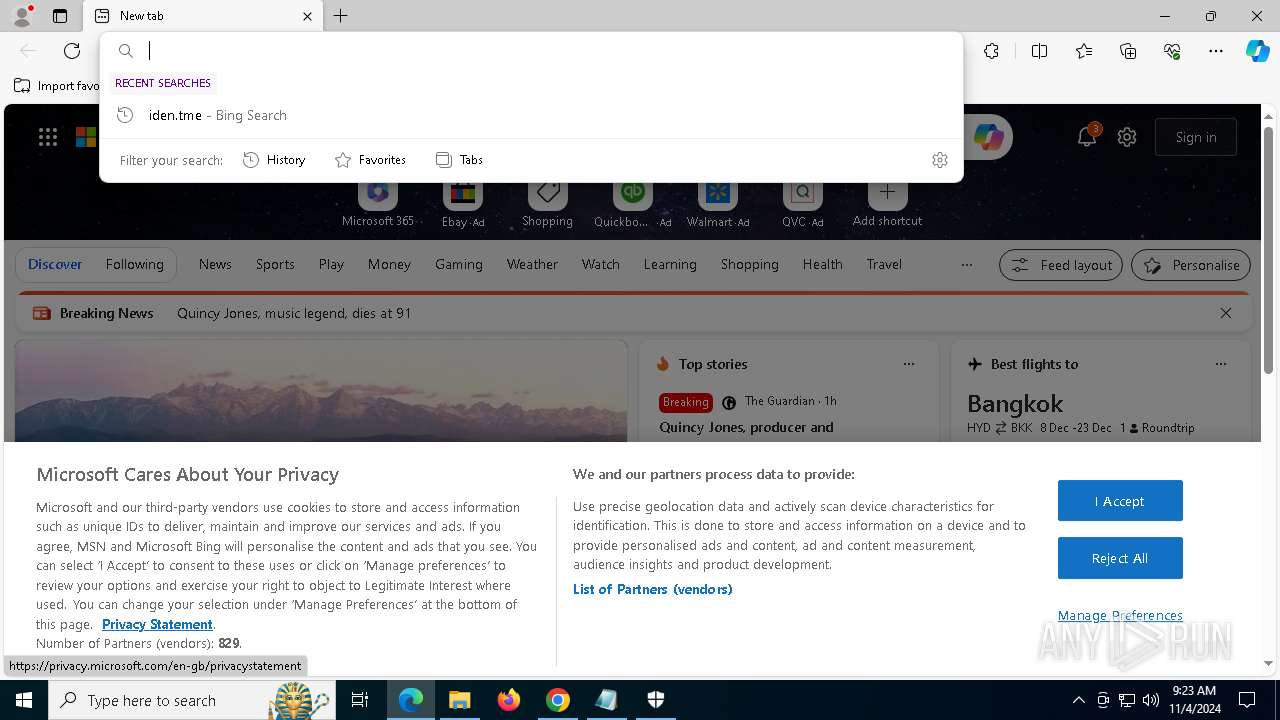The width and height of the screenshot is (1280, 720).
Task: Open the Copilot button on search box
Action: [988, 137]
